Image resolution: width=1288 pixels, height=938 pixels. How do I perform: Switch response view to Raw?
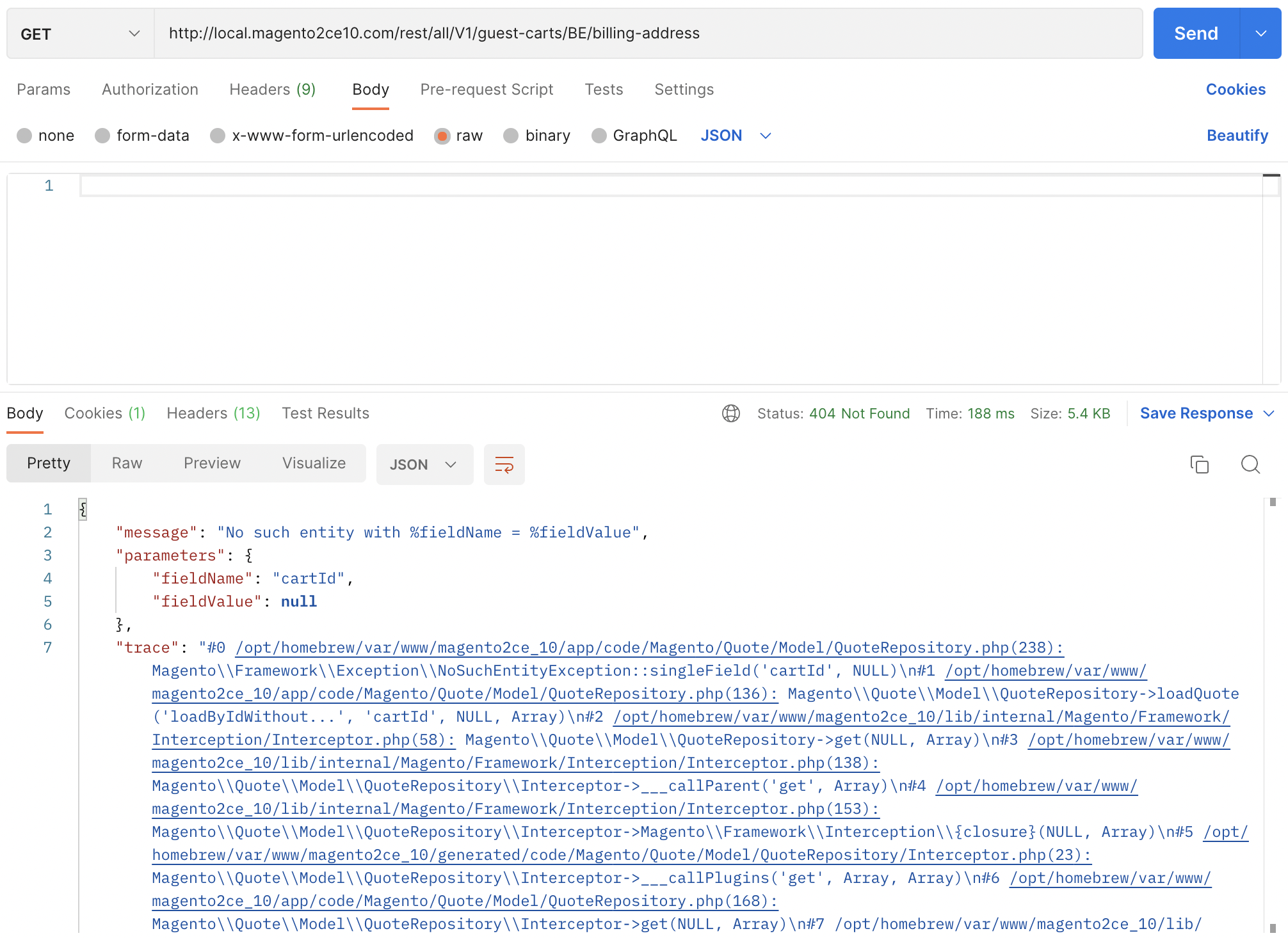pos(127,463)
